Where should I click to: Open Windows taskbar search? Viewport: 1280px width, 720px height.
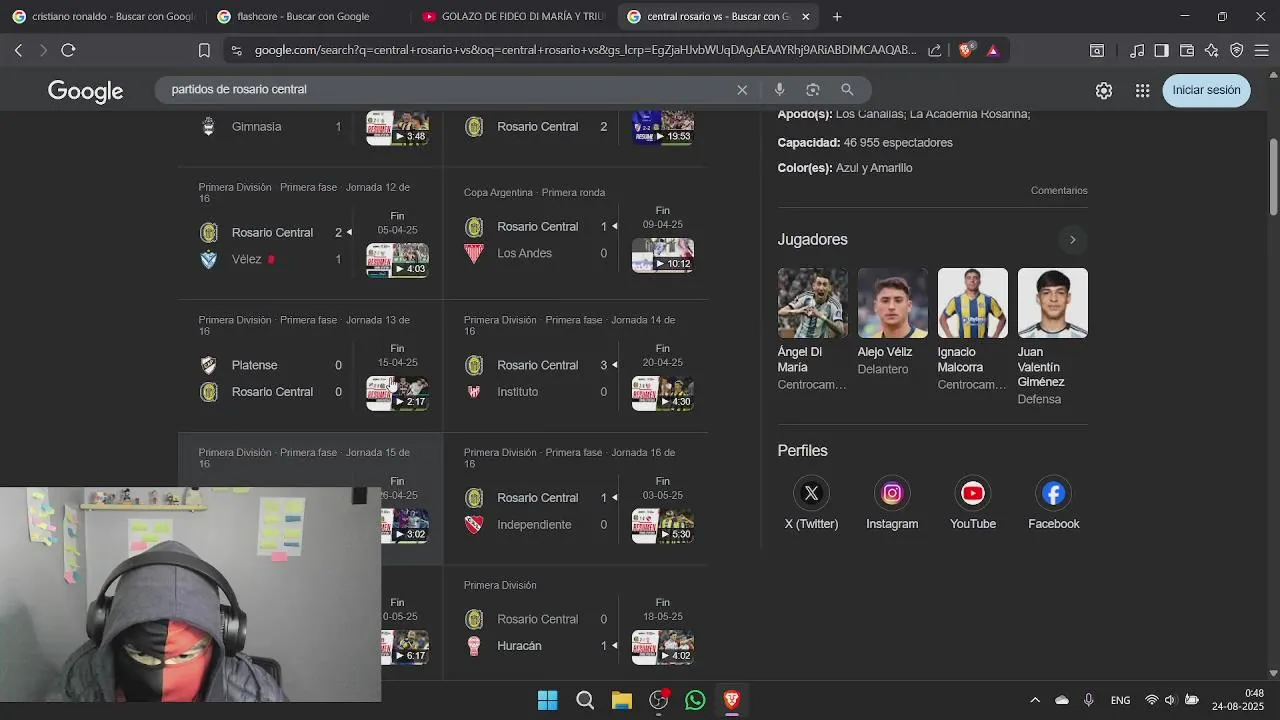[x=585, y=700]
